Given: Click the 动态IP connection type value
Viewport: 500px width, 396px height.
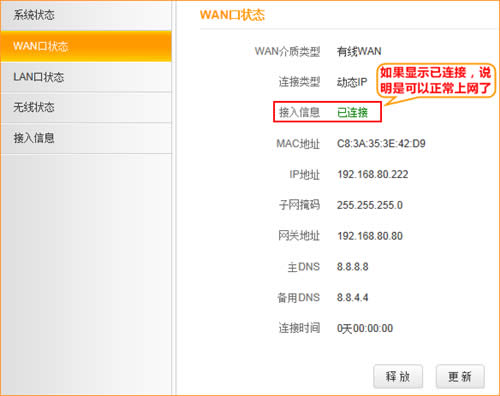Looking at the screenshot, I should [352, 82].
